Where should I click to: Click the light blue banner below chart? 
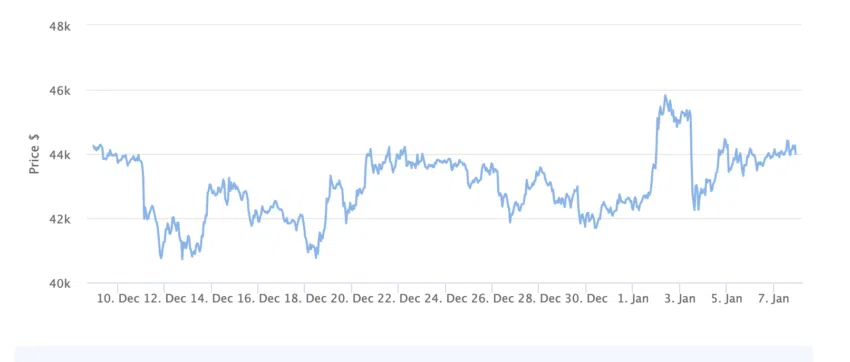(x=414, y=354)
